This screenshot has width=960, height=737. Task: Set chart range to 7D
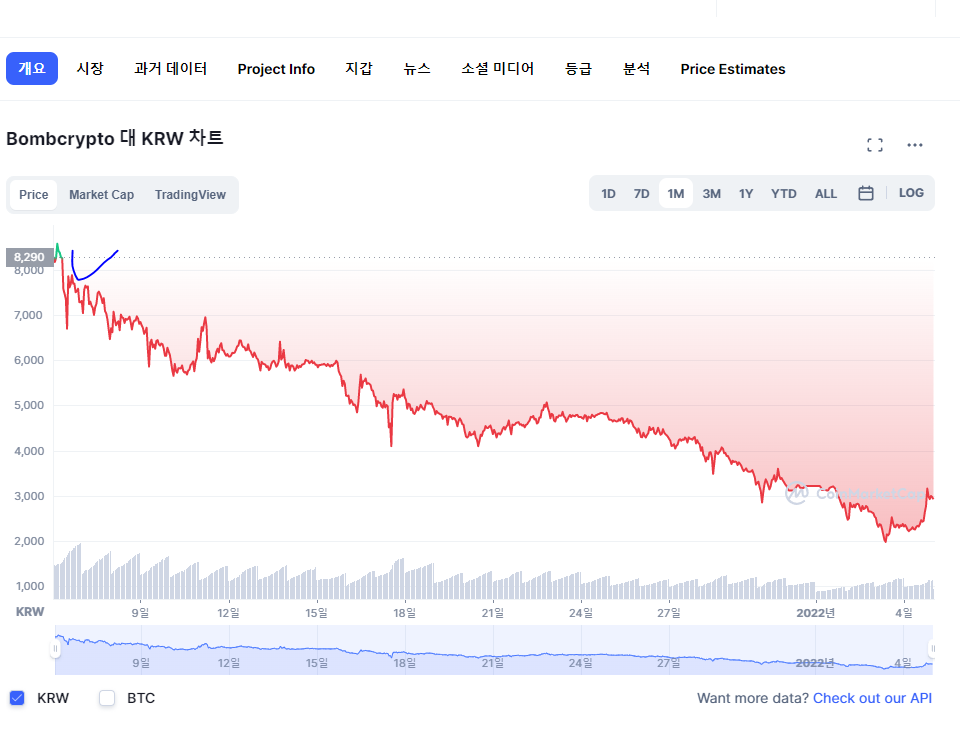(642, 193)
